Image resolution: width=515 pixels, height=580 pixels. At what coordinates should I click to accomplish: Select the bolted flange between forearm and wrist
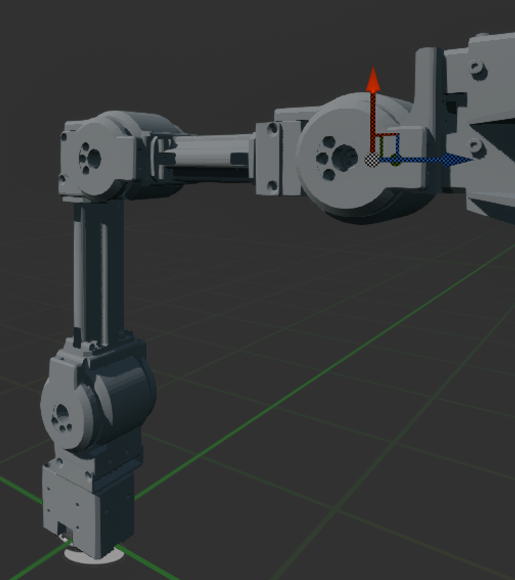(277, 158)
